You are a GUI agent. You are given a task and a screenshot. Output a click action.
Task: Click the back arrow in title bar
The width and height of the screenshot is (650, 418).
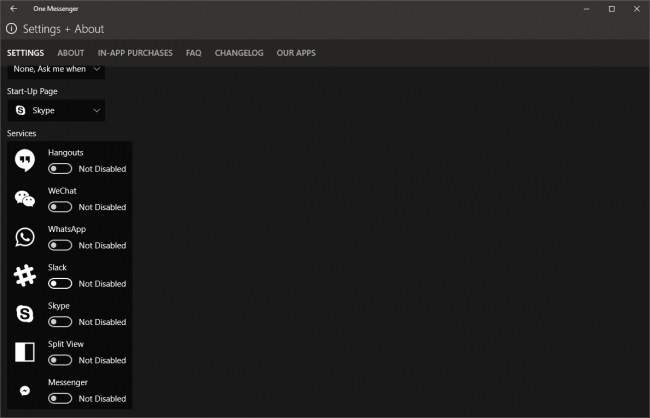coord(14,8)
